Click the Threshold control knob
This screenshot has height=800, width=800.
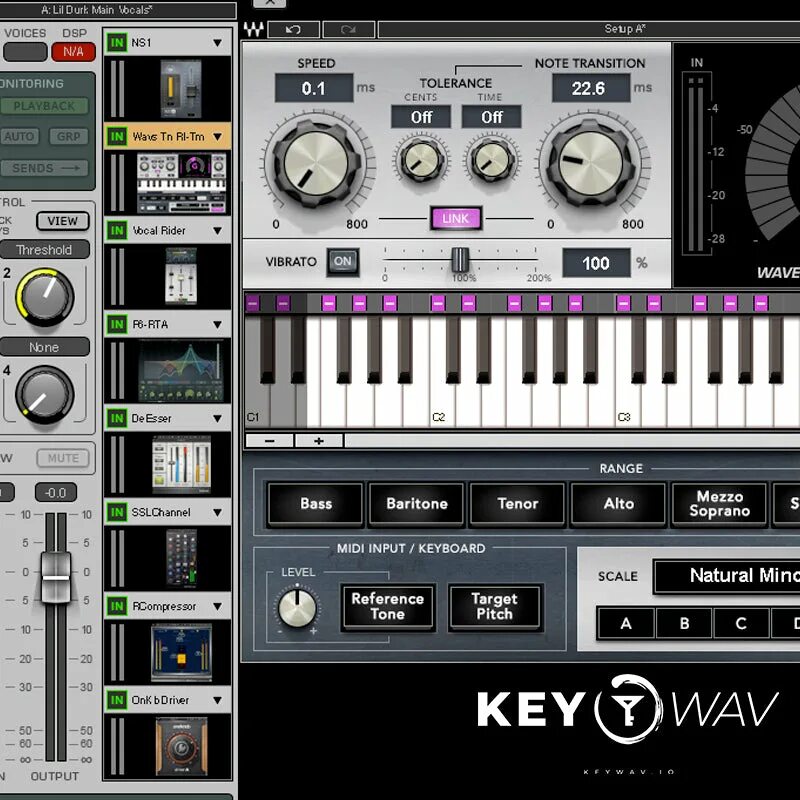click(x=45, y=297)
